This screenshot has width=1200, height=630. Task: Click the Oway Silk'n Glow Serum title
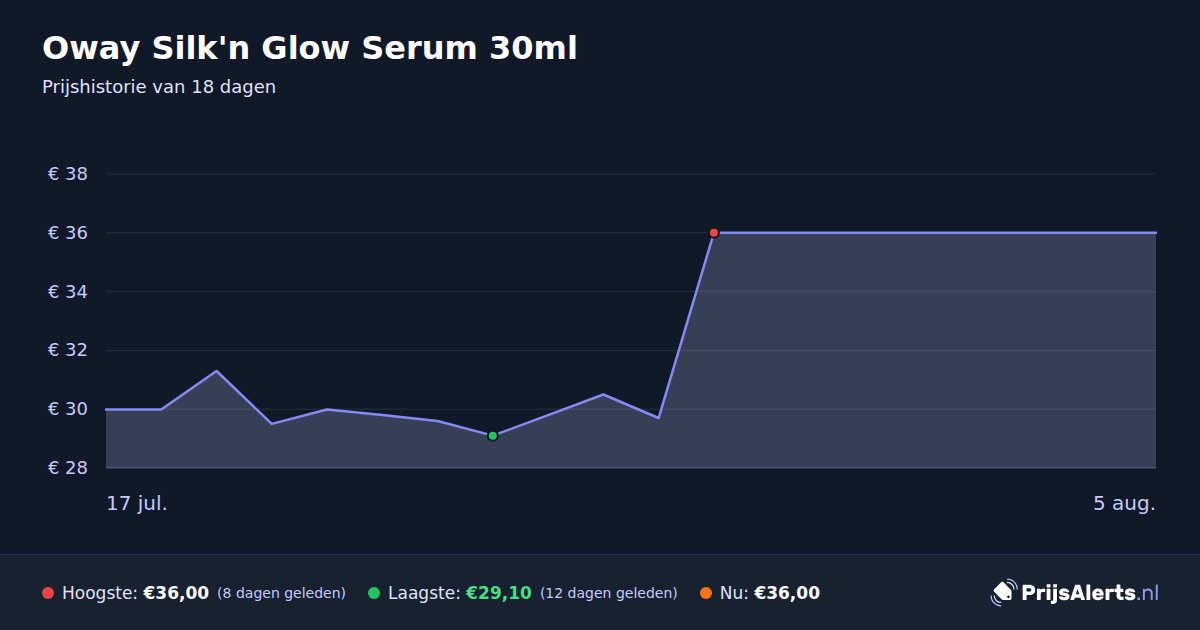[310, 48]
